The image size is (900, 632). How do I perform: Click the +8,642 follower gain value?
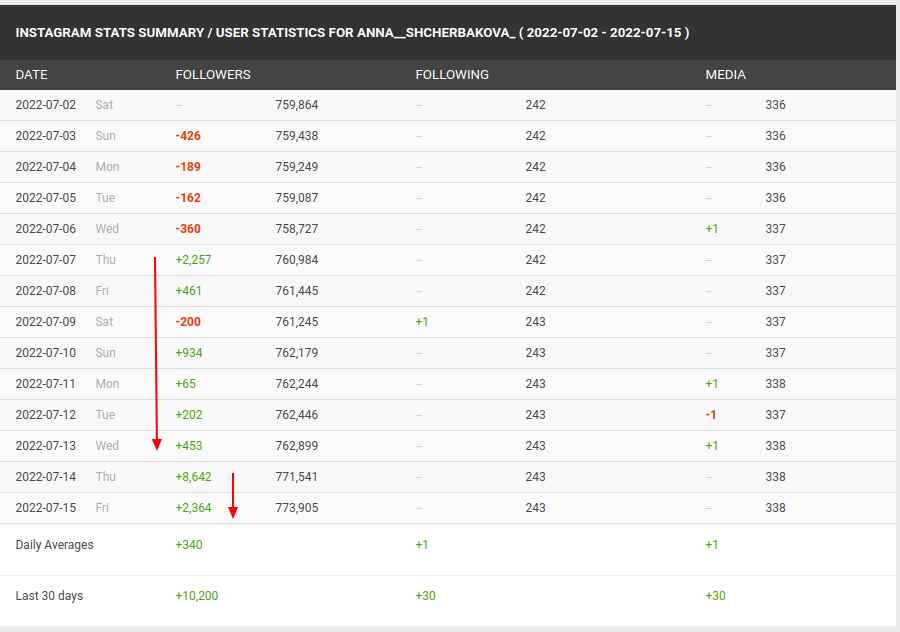[x=193, y=477]
